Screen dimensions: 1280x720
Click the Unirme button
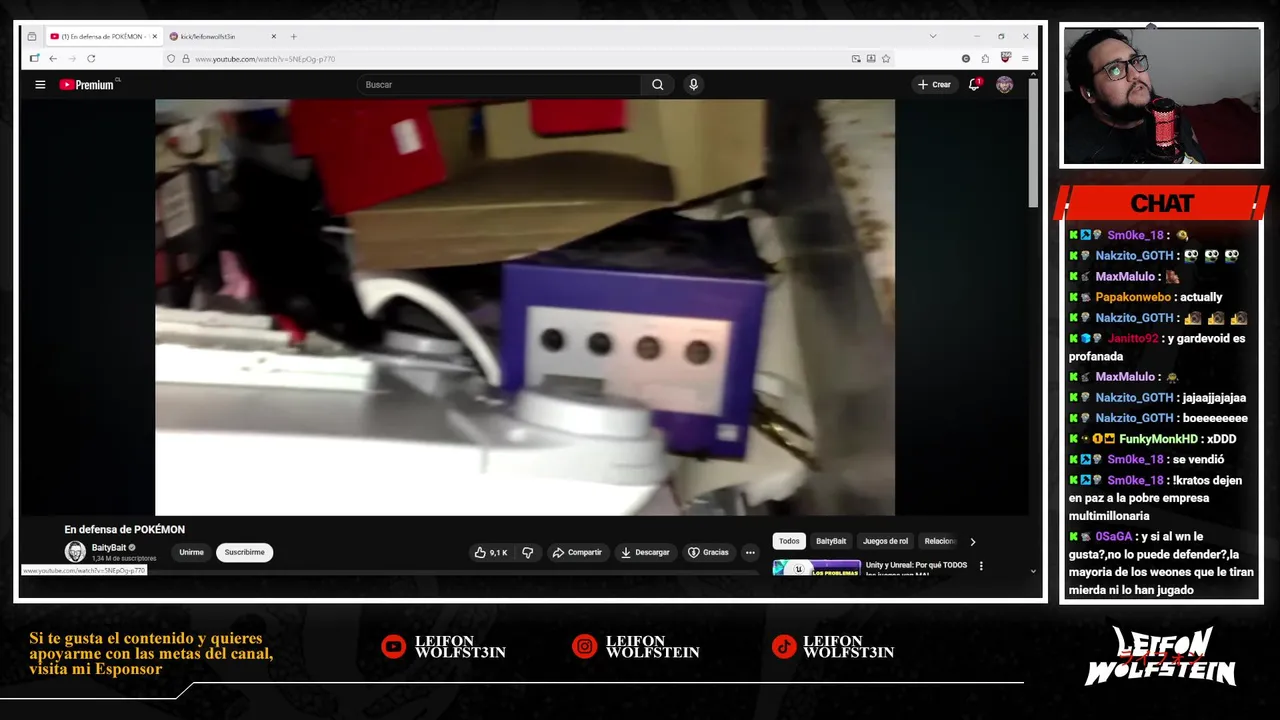tap(191, 552)
